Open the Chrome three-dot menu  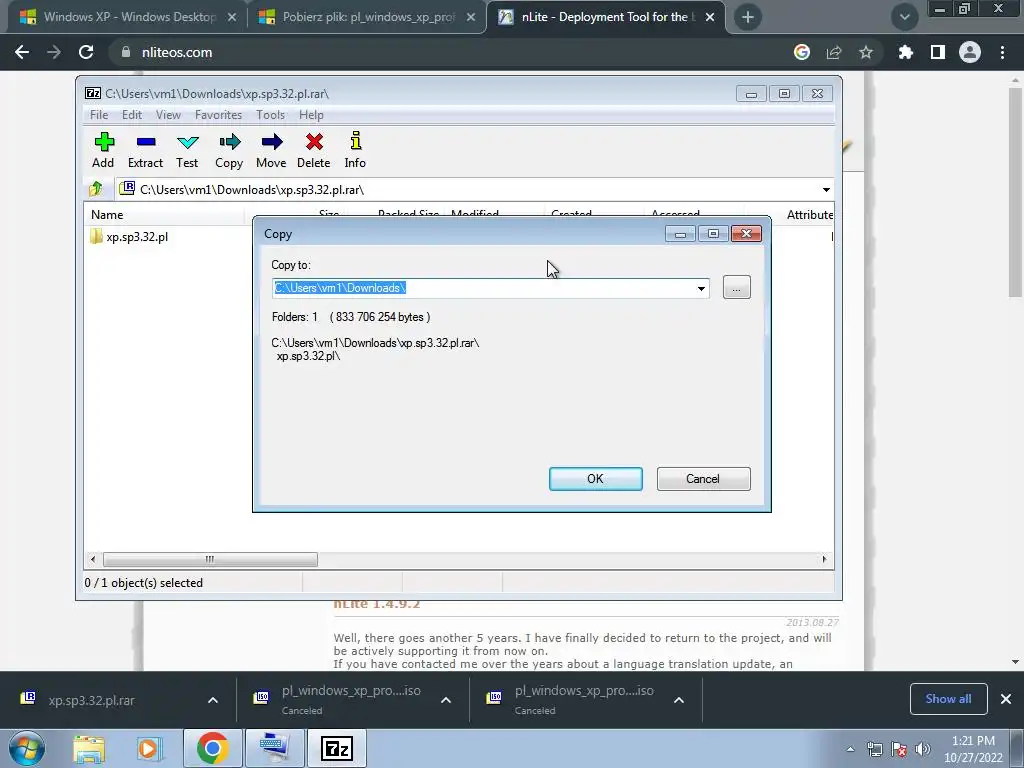coord(1002,52)
